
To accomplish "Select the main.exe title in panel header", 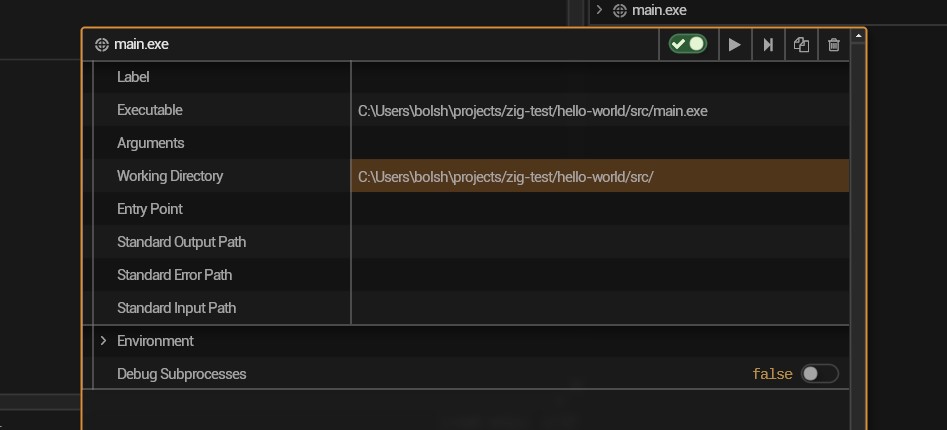I will 143,45.
